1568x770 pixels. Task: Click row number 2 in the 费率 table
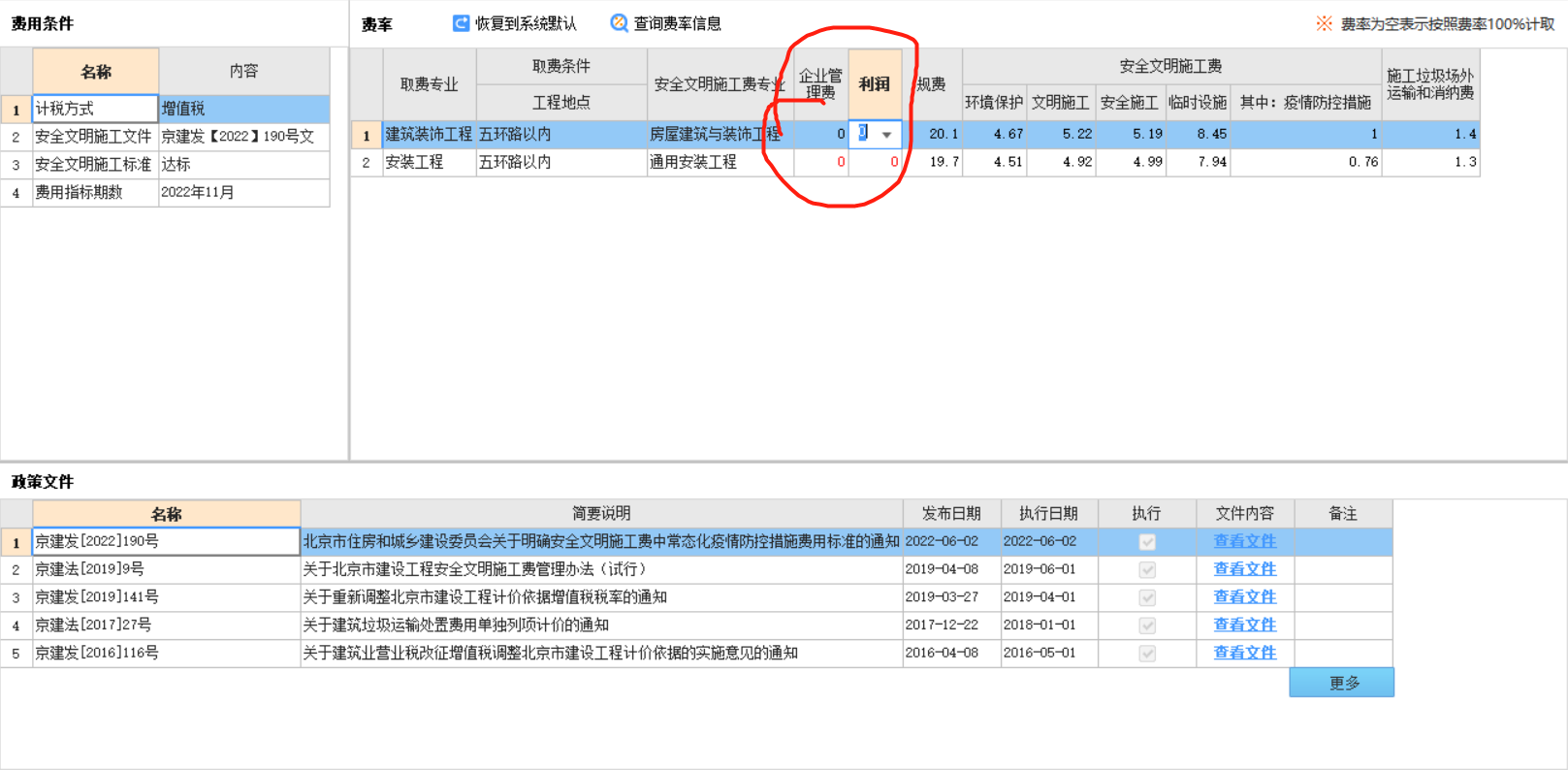(367, 162)
